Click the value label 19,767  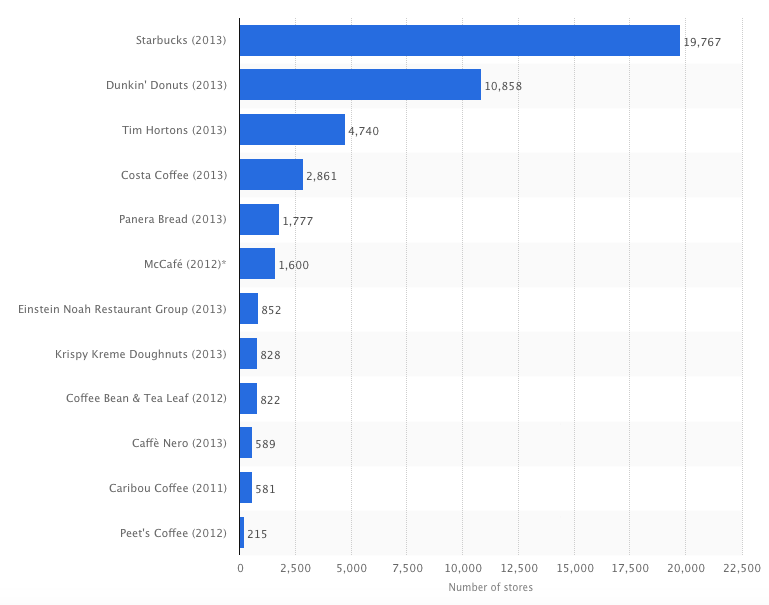pyautogui.click(x=702, y=42)
